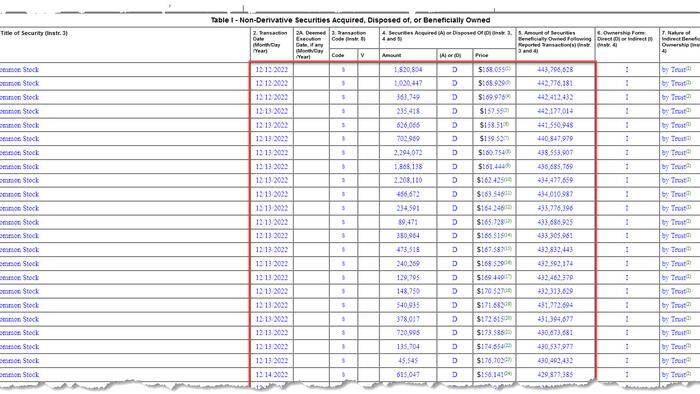
Task: Click the owned total 440,847,979
Action: tap(555, 139)
